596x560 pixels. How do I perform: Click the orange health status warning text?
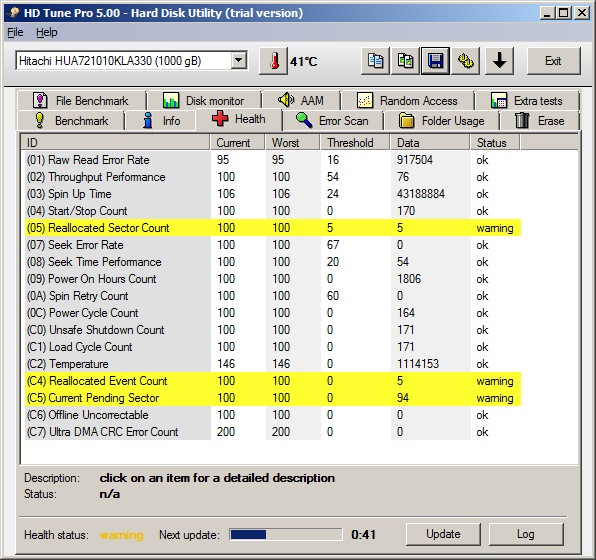122,535
